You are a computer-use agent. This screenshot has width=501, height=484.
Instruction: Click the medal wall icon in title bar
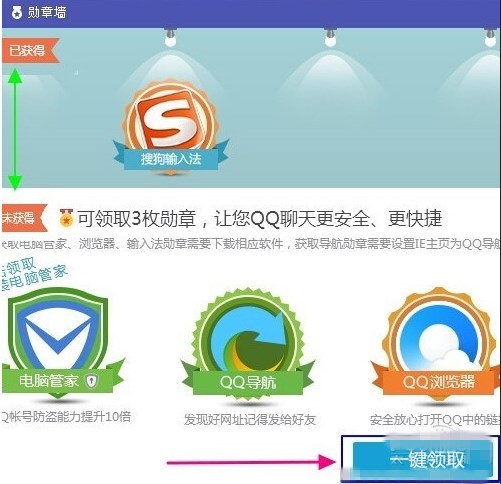tap(16, 13)
